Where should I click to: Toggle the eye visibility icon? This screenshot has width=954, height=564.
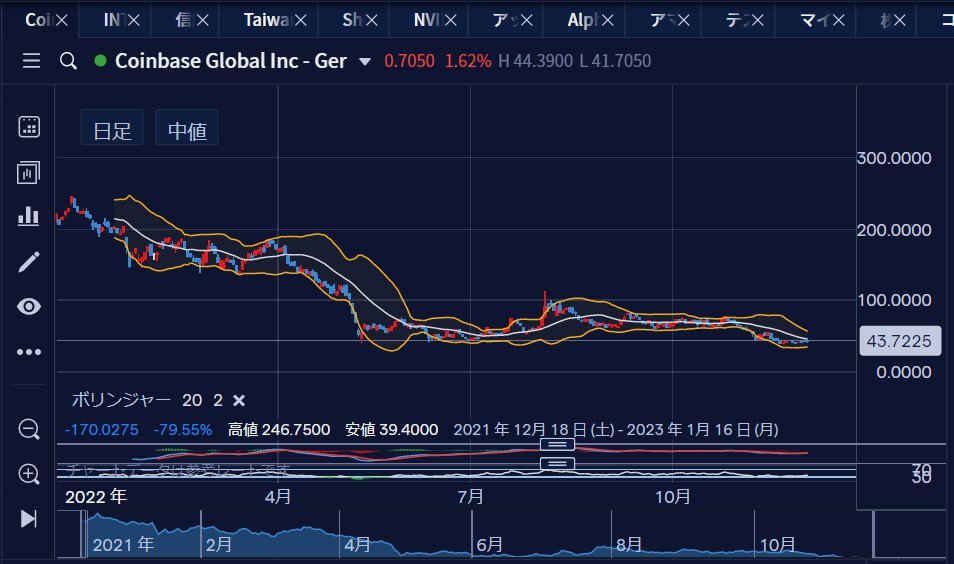click(29, 306)
